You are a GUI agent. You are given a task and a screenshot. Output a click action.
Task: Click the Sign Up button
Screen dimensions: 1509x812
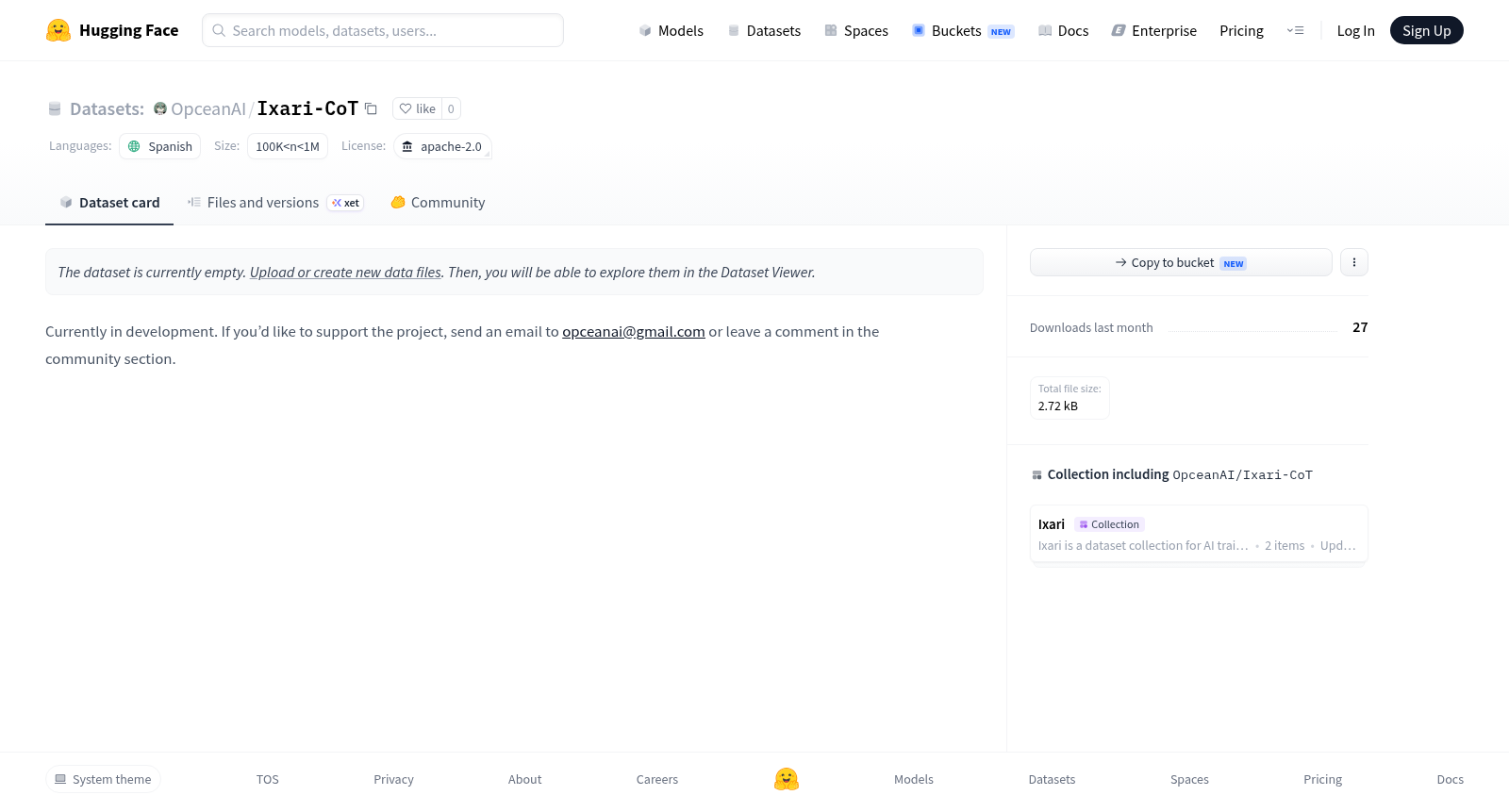1427,30
